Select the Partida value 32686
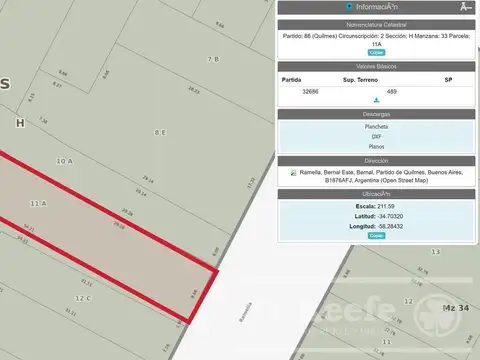The image size is (480, 360). (310, 91)
